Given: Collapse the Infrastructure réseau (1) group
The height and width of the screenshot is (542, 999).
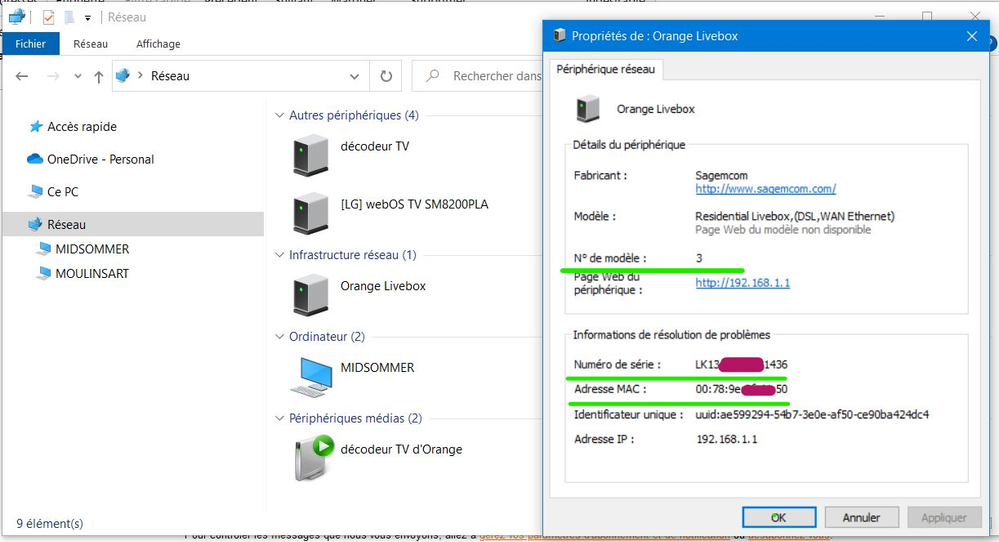Looking at the screenshot, I should (x=279, y=255).
